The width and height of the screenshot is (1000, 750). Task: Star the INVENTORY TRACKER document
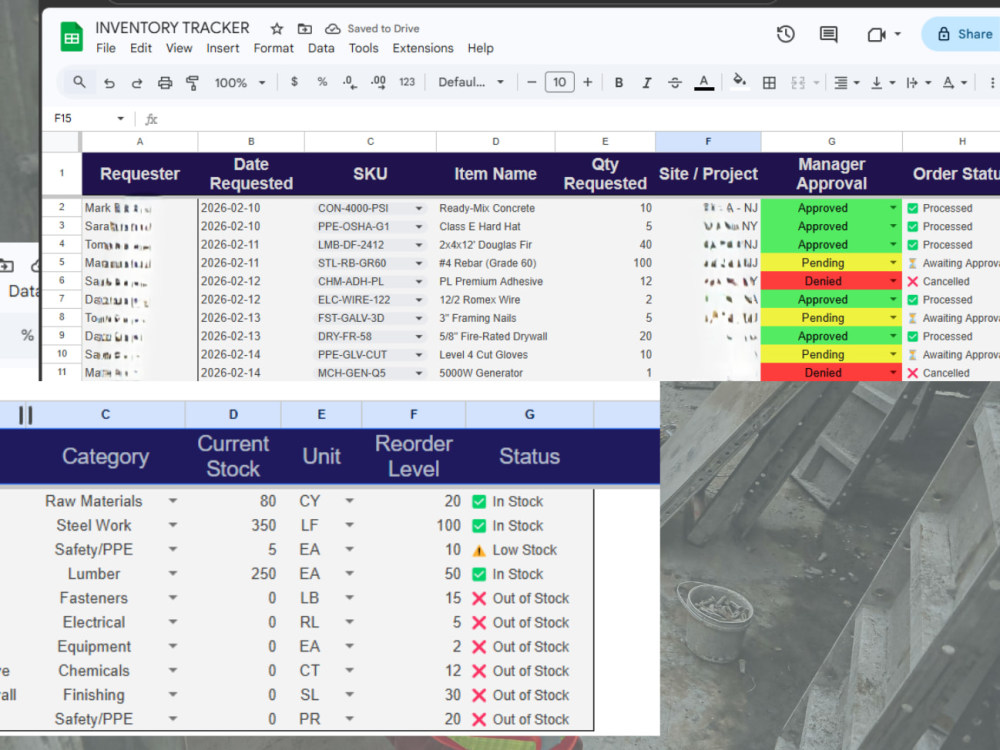[x=277, y=29]
